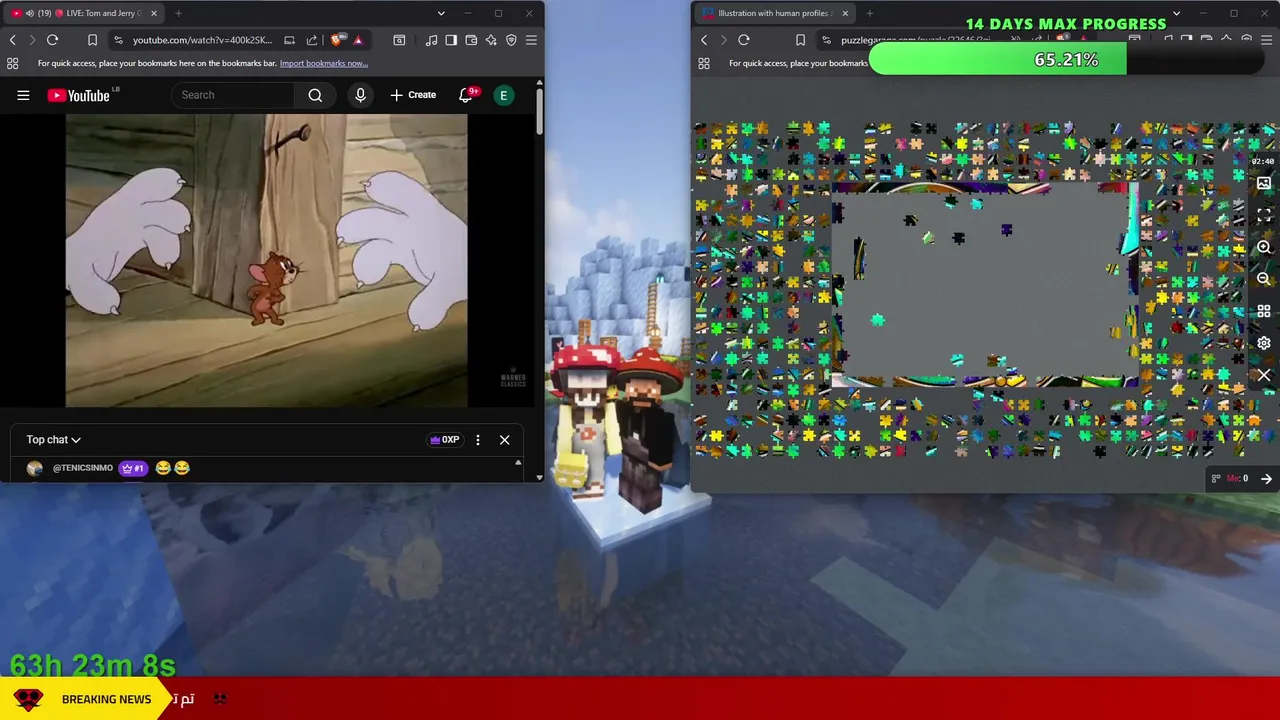Click the Me: 0 score label
Screen dimensions: 1280x720
[x=1237, y=479]
